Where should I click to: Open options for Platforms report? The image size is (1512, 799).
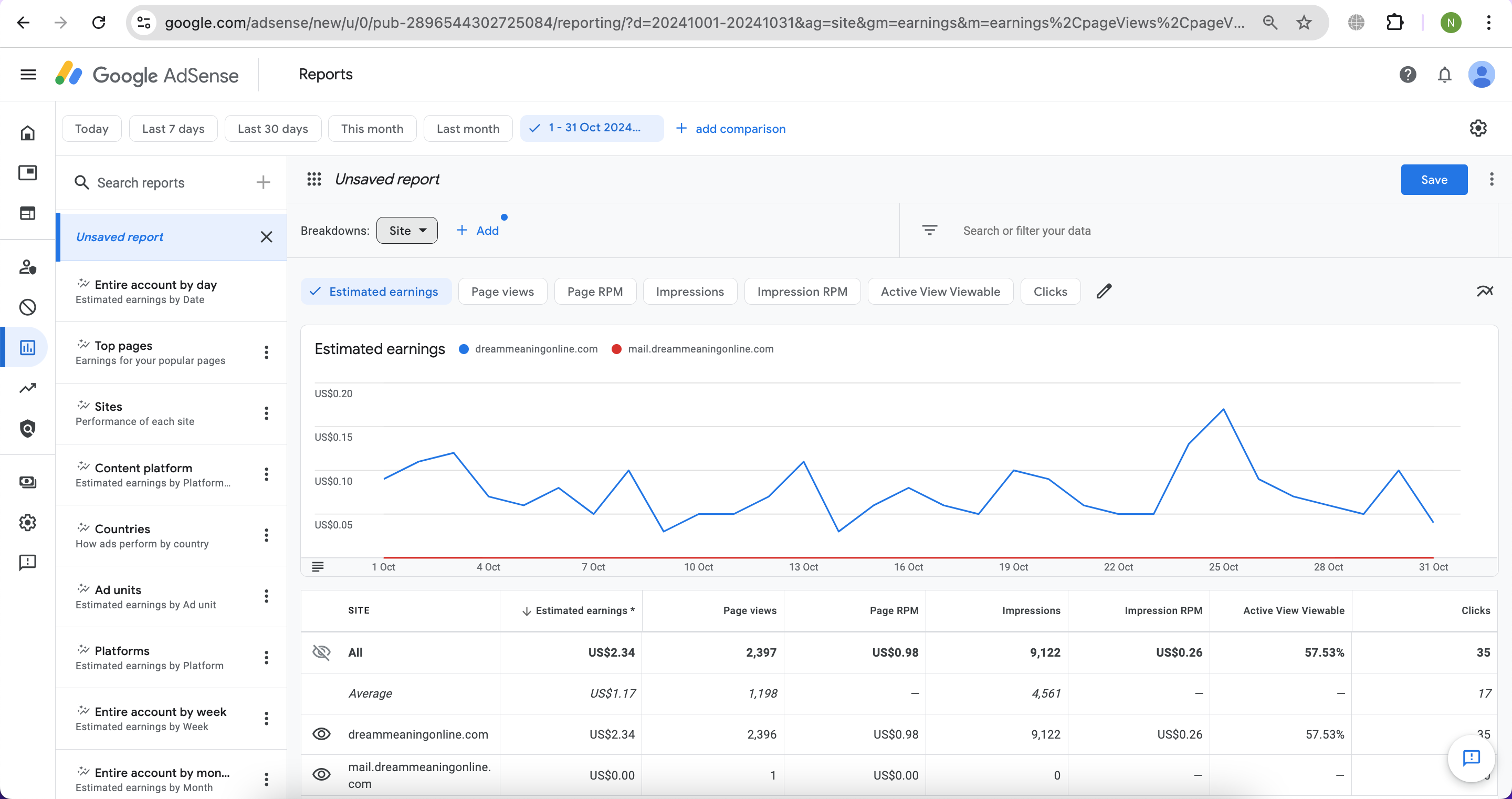click(x=267, y=658)
